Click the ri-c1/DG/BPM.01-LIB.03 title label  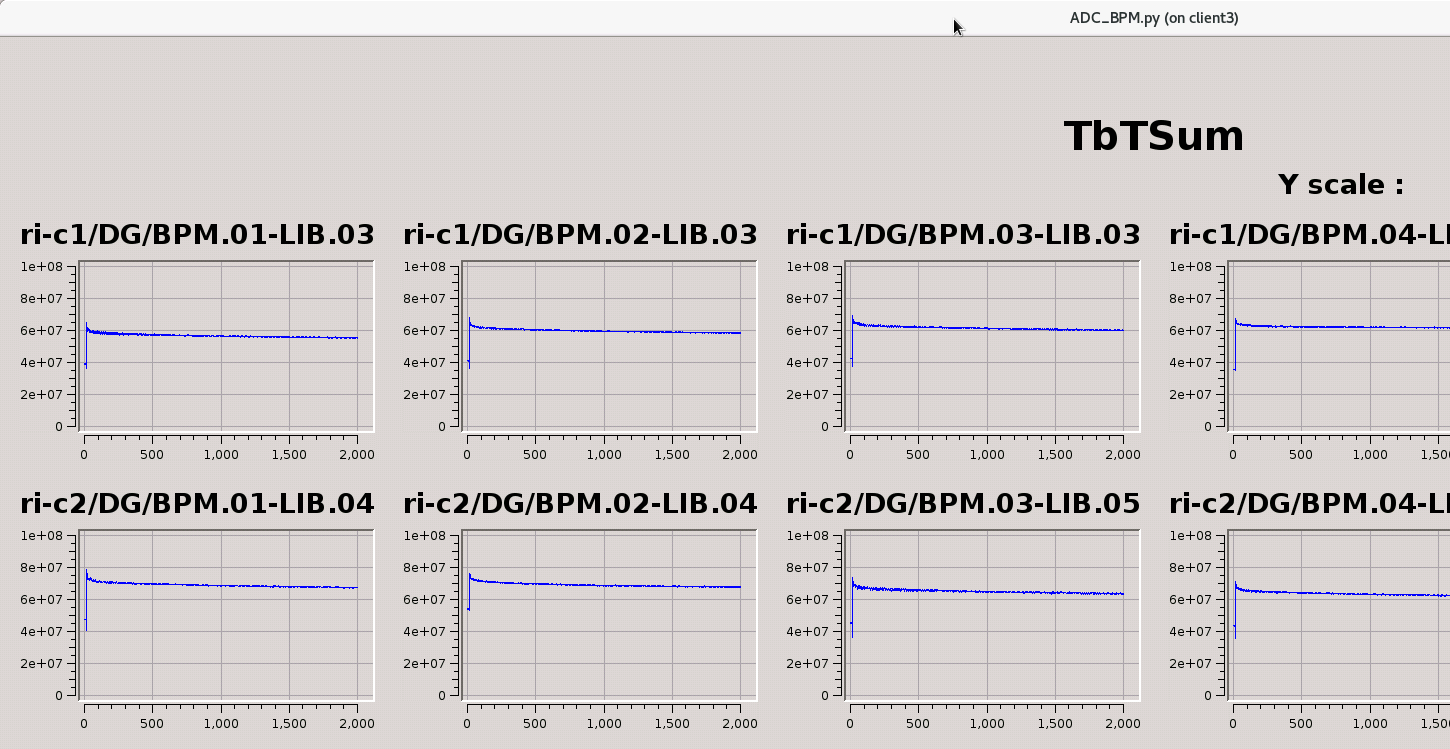coord(197,235)
